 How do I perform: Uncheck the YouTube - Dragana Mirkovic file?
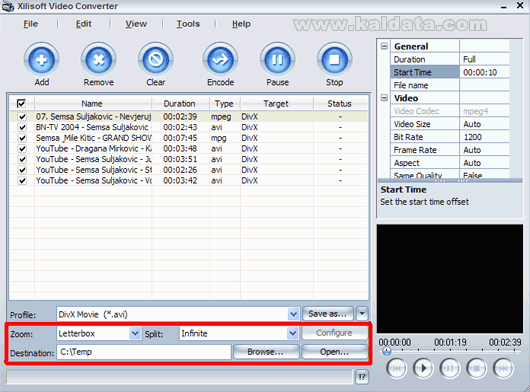[x=22, y=149]
